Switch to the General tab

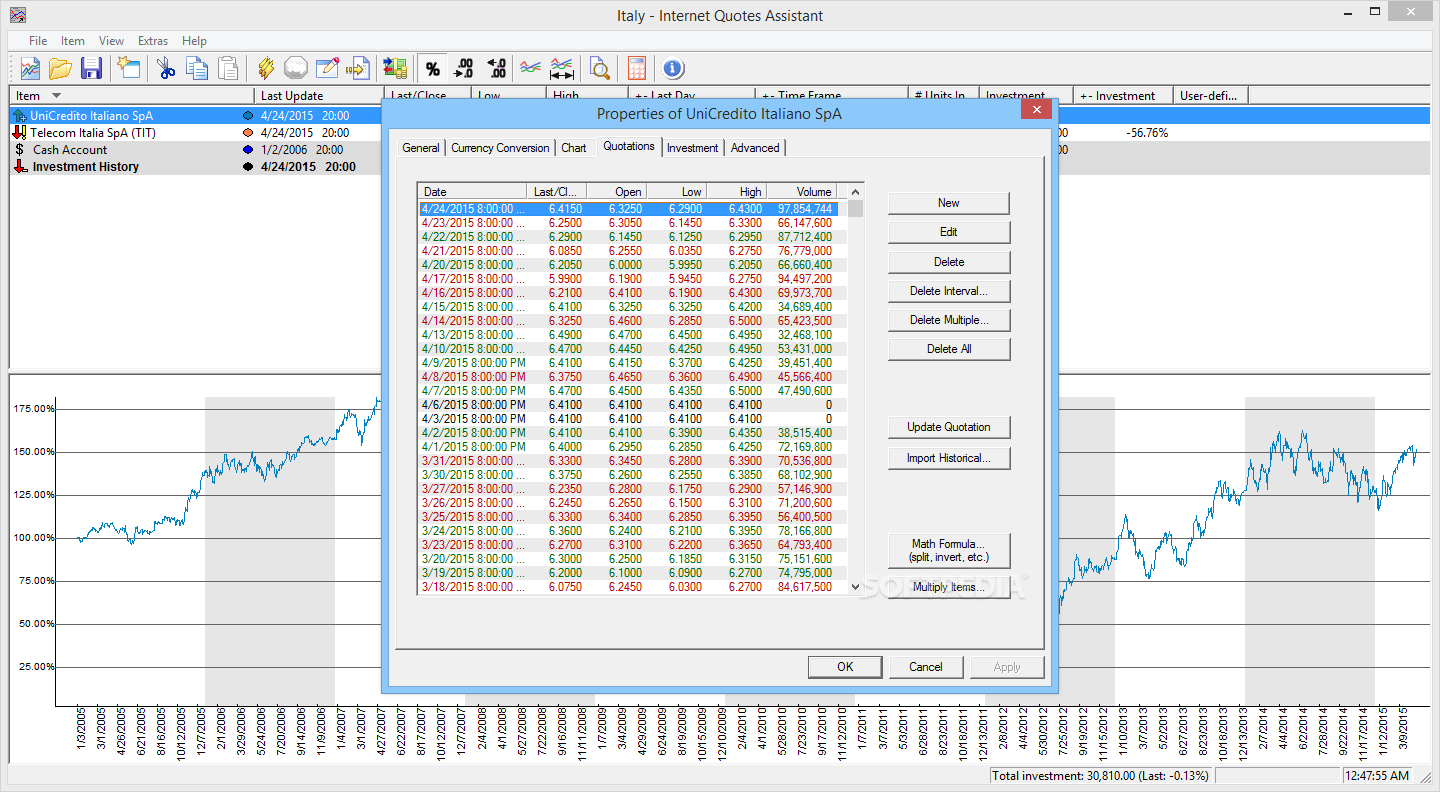click(x=421, y=148)
